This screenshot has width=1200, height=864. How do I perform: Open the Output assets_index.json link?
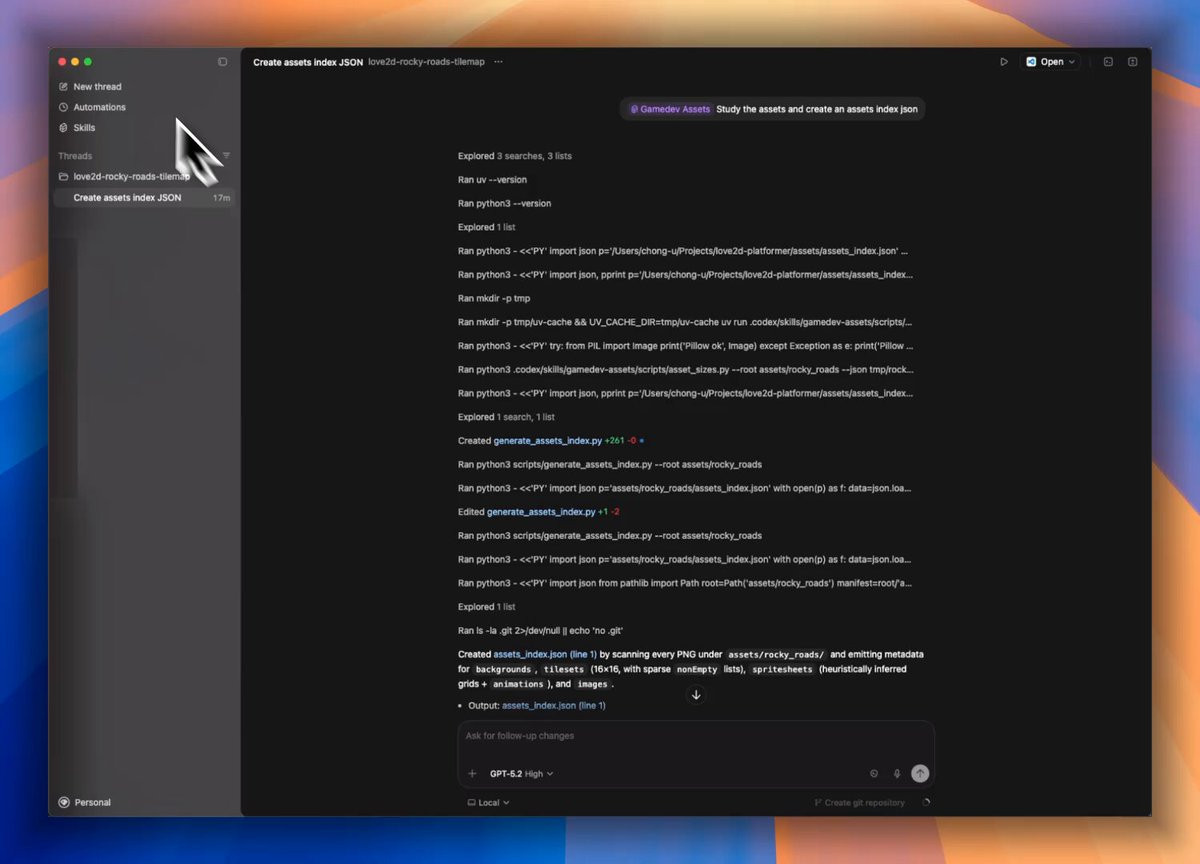[x=554, y=706]
